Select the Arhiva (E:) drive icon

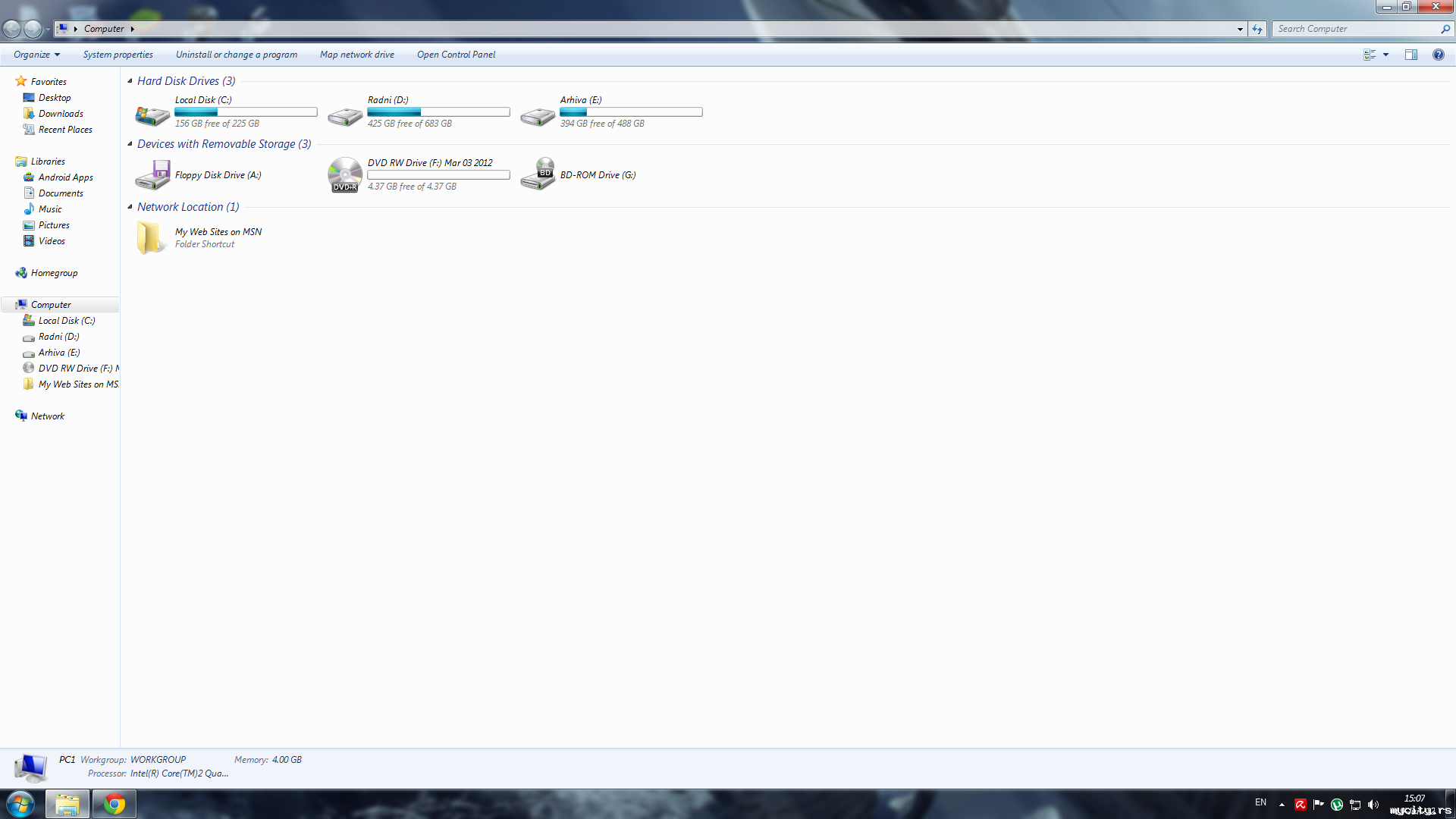point(538,115)
